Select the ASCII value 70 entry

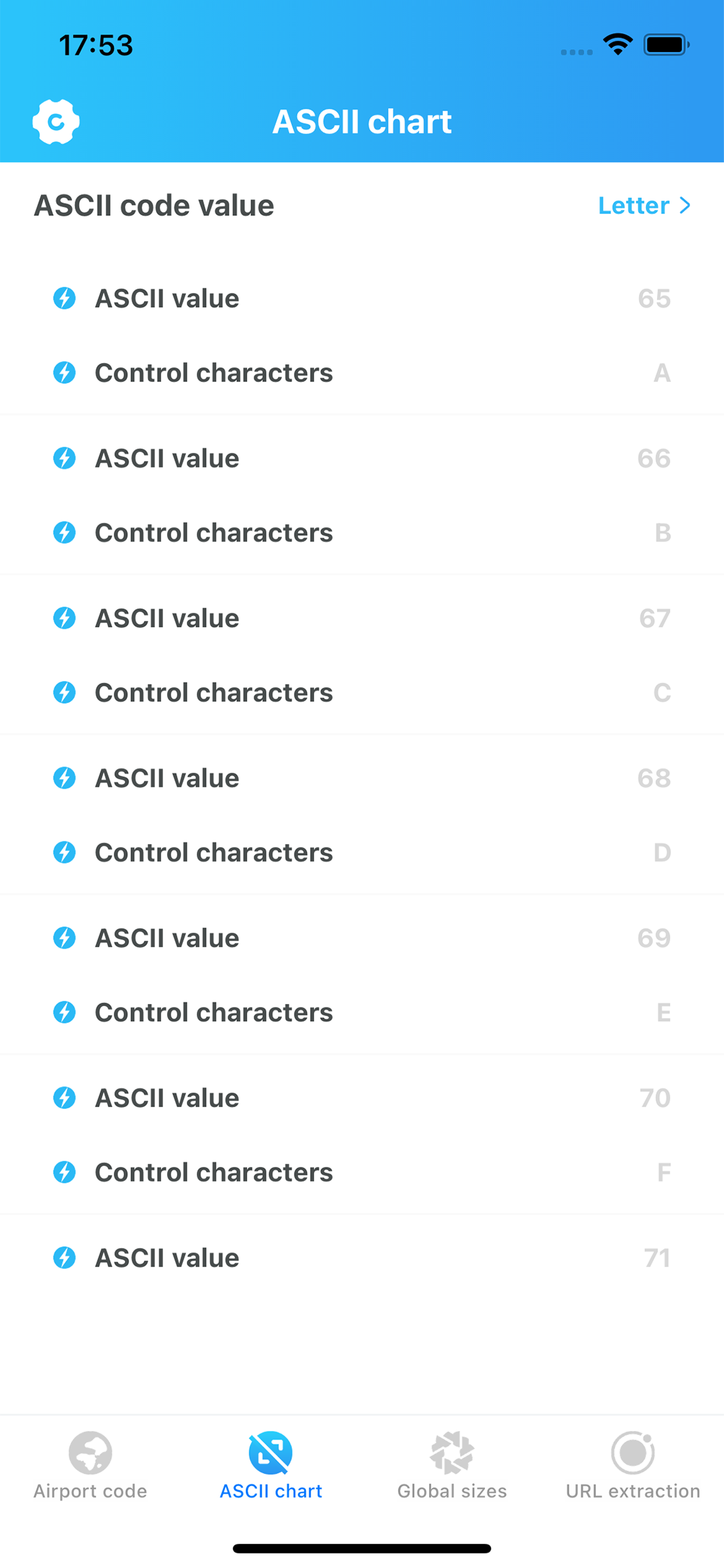point(362,1098)
